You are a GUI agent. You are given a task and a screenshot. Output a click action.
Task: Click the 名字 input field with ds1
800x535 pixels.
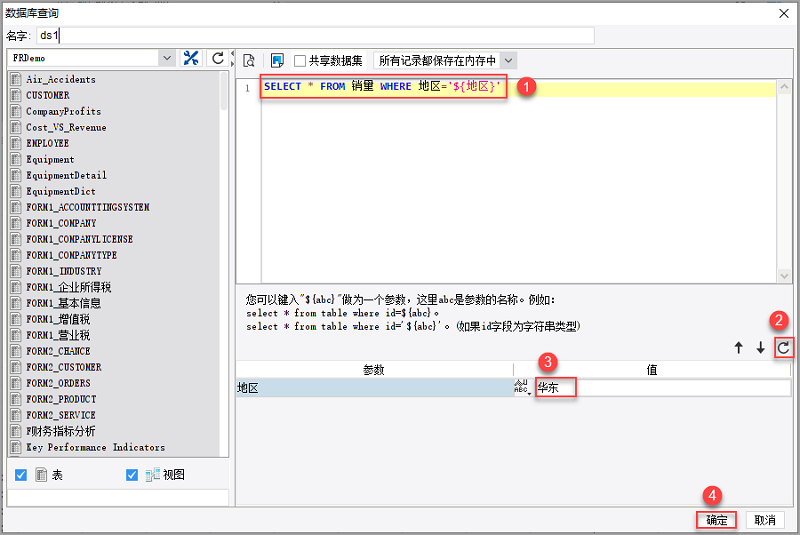(315, 36)
